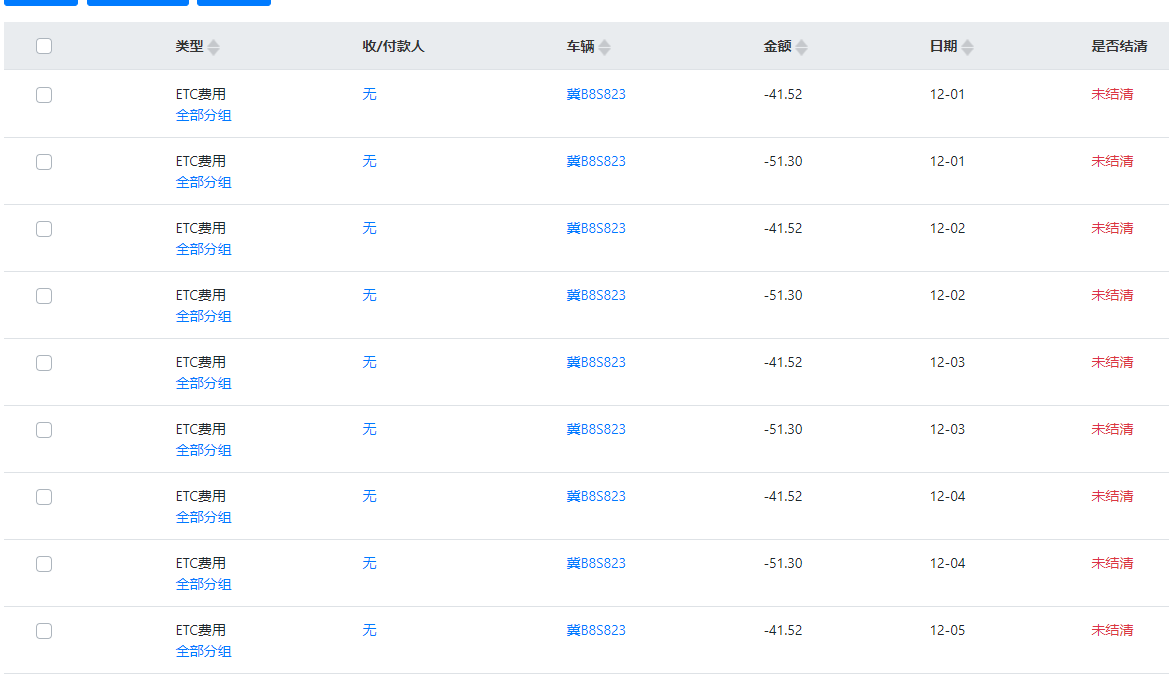Click 未结清 status in the 12-03 -41.52 row
This screenshot has height=674, width=1169.
(1112, 362)
